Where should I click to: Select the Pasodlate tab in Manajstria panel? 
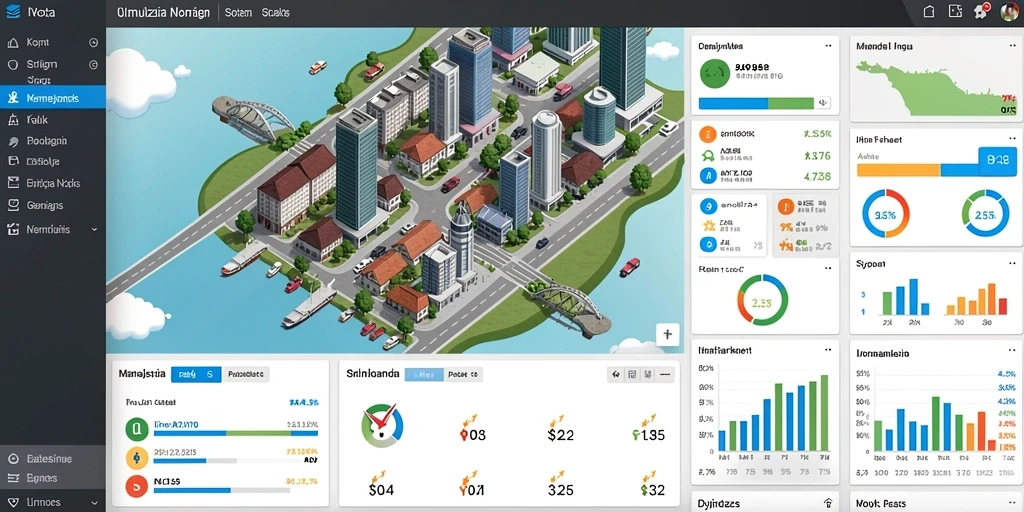246,375
